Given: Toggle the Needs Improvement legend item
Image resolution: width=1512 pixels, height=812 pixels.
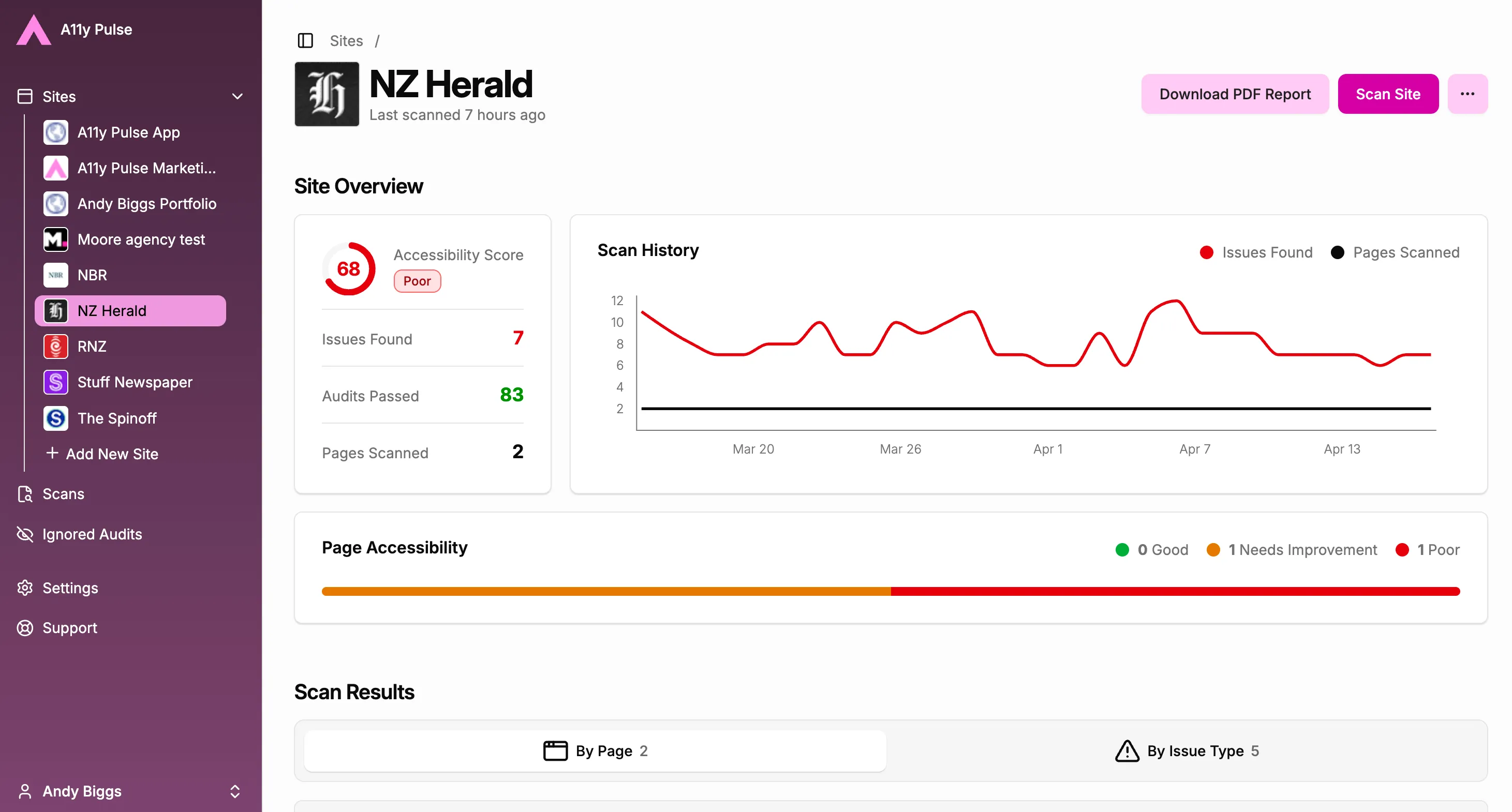Looking at the screenshot, I should (1292, 550).
